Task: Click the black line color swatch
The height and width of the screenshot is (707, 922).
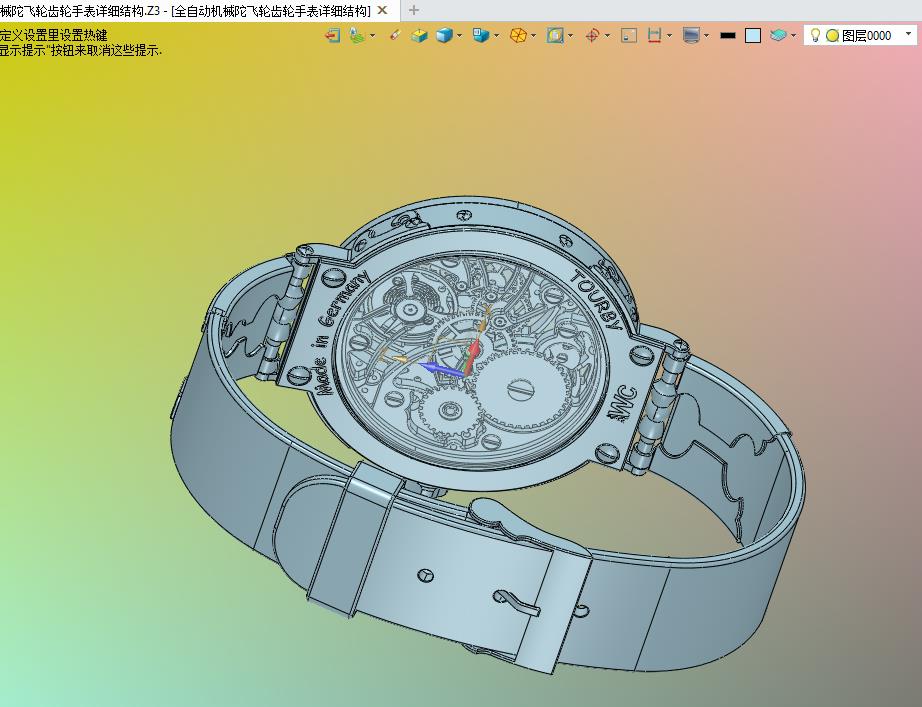Action: pyautogui.click(x=728, y=36)
